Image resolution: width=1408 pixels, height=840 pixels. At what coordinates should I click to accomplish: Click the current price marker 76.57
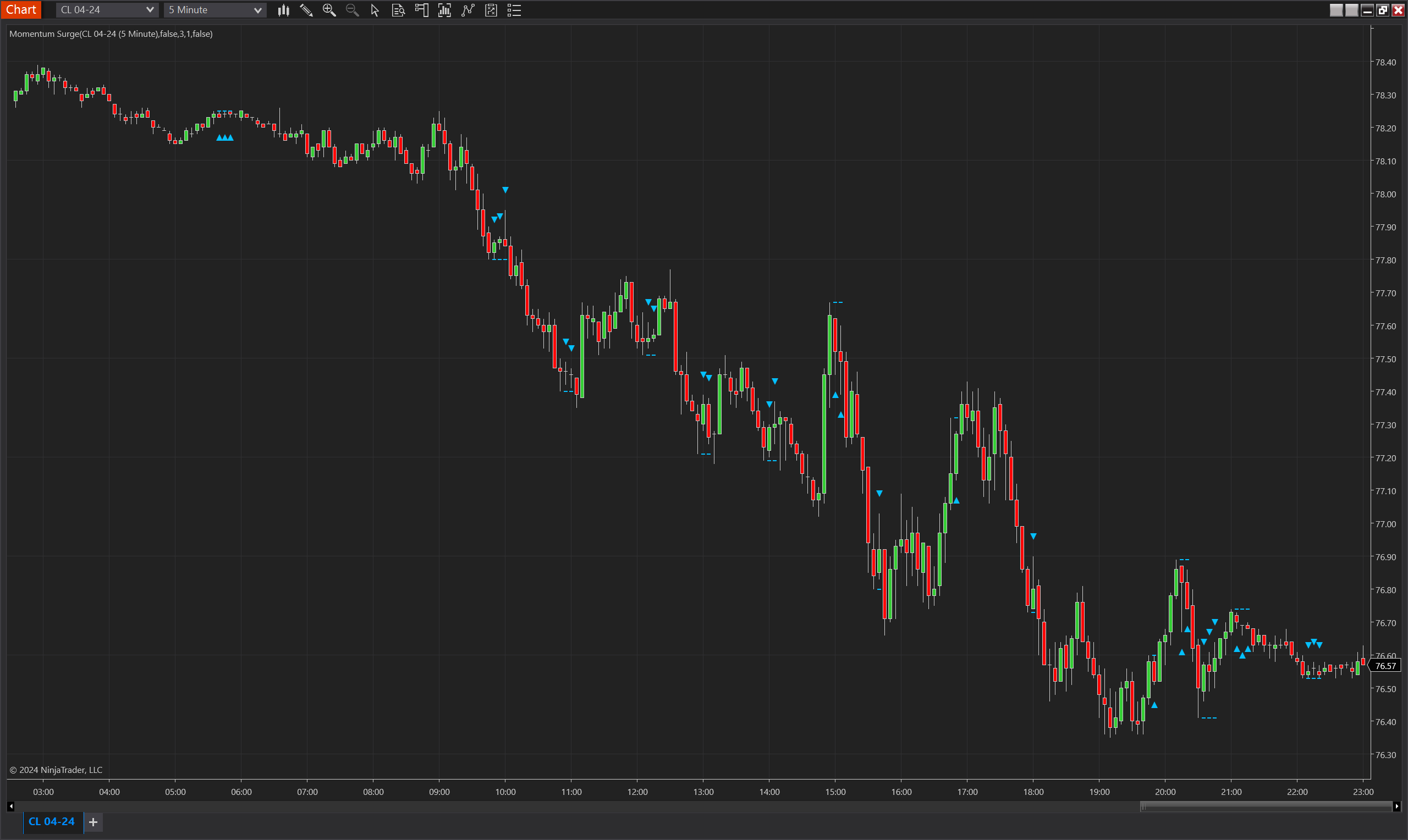coord(1385,666)
